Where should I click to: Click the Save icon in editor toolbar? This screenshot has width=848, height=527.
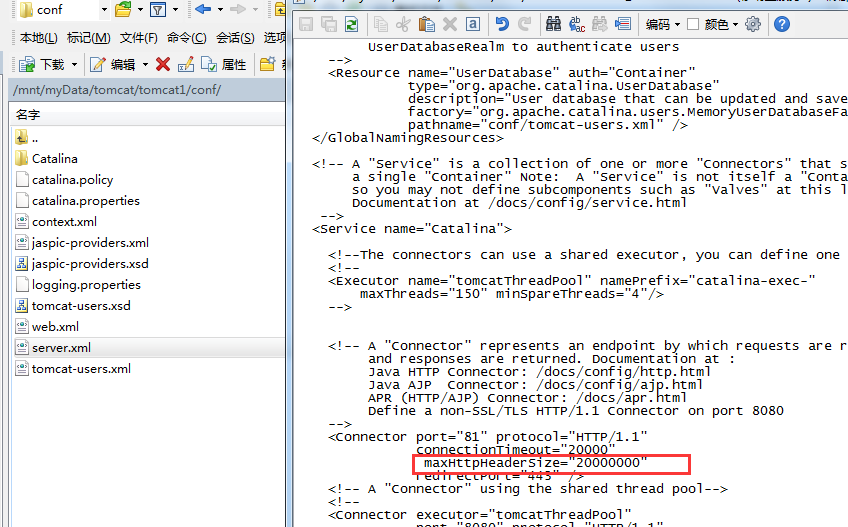(x=306, y=24)
